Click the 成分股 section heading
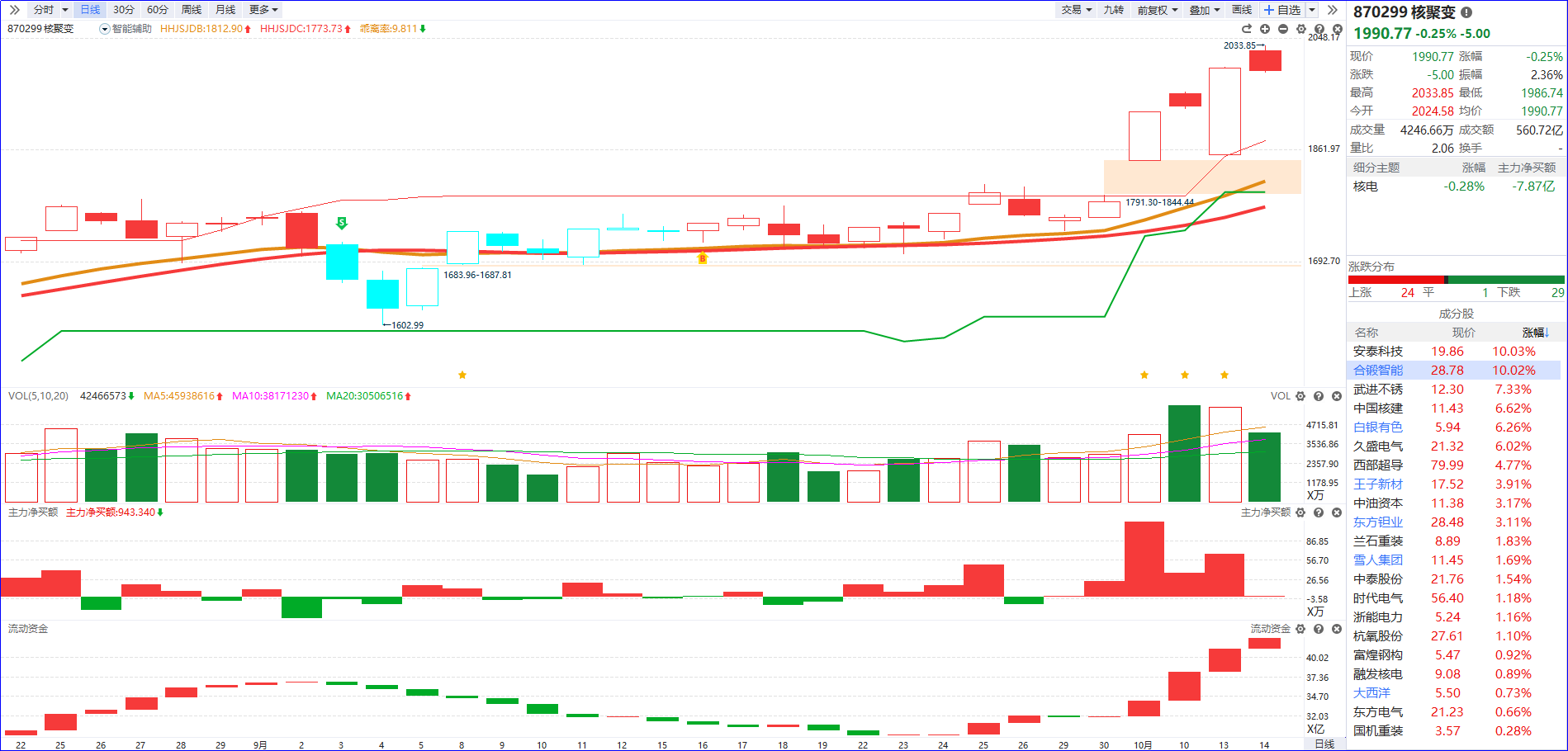Screen dimensions: 1568x751 1456,314
